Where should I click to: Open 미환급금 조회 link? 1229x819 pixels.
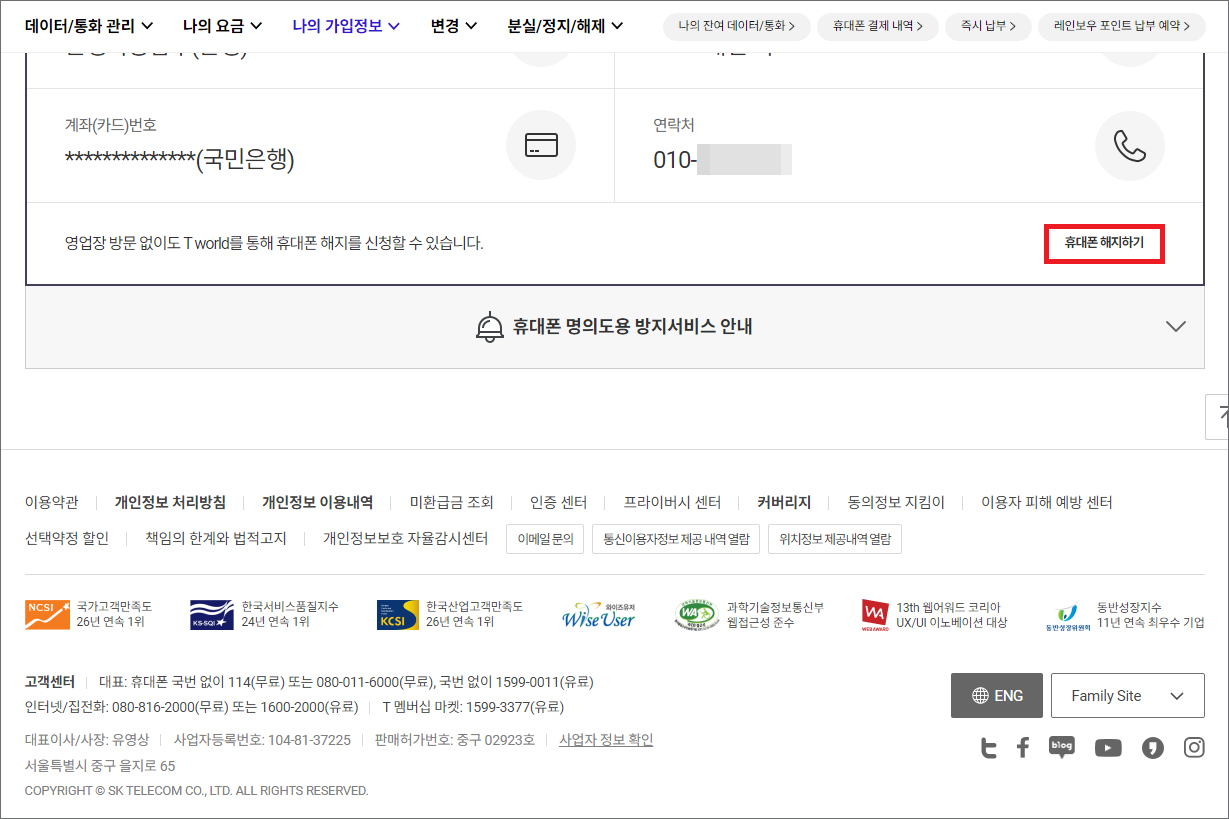452,502
